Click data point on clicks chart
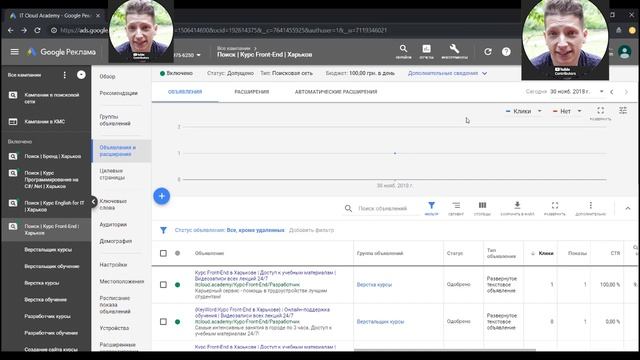The image size is (640, 360). pyautogui.click(x=395, y=153)
